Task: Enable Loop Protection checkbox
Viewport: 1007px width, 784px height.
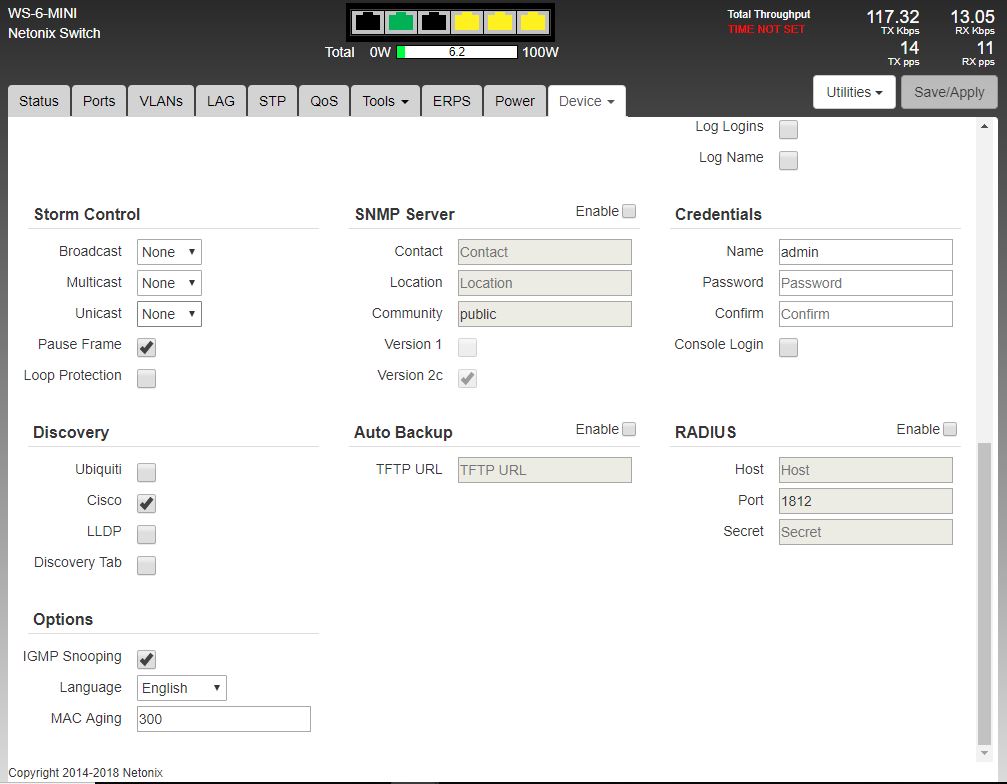Action: (x=146, y=378)
